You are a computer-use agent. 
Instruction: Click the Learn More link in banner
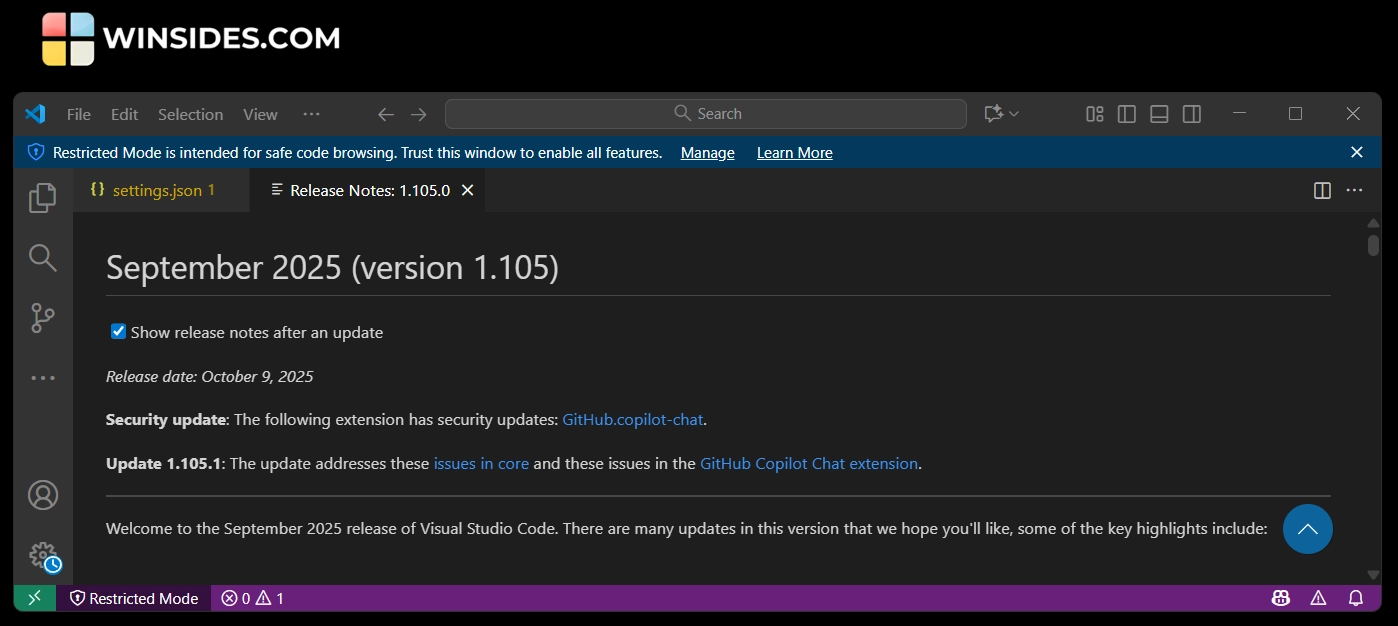[794, 153]
